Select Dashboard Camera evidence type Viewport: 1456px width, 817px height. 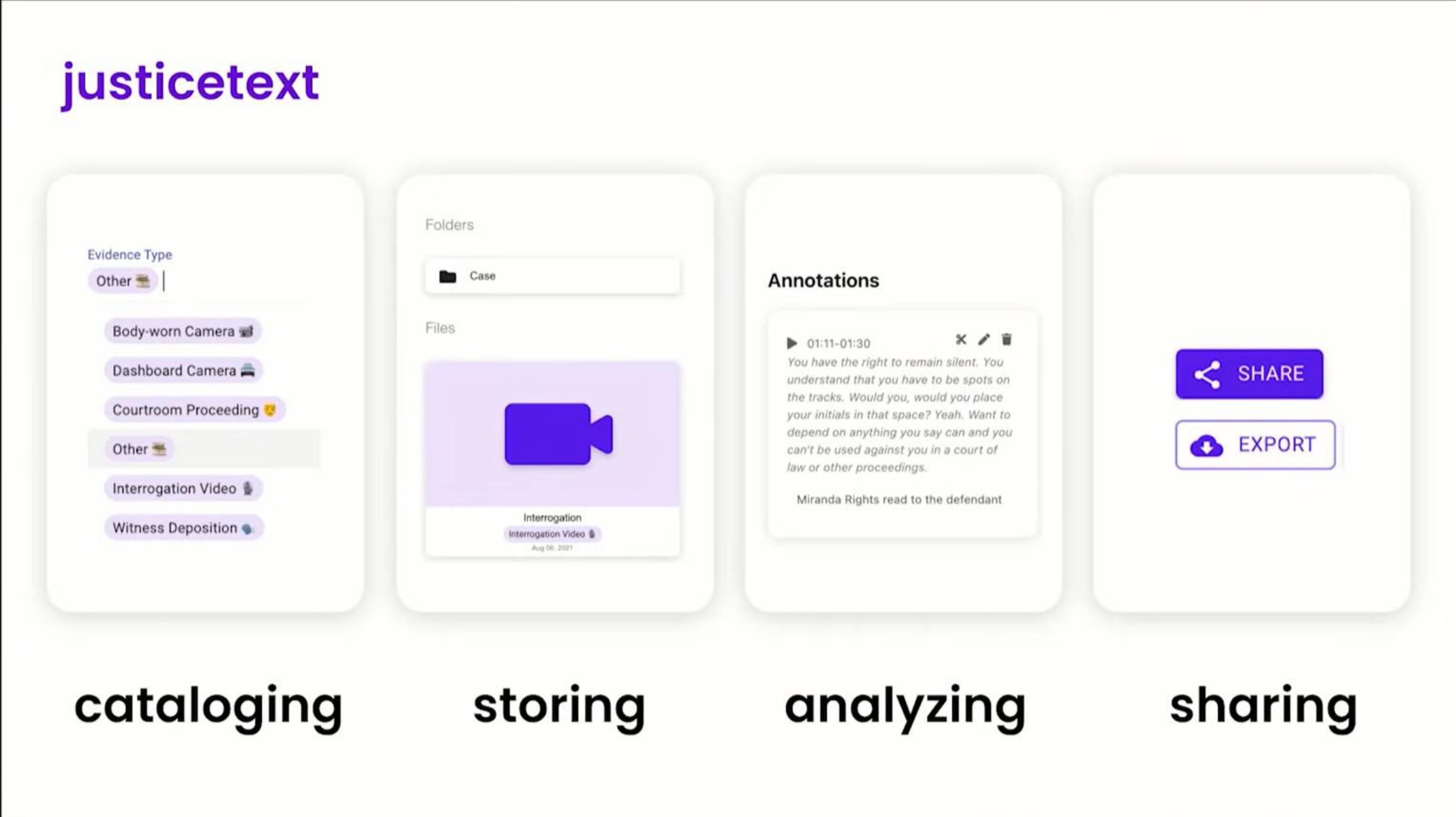pos(183,370)
